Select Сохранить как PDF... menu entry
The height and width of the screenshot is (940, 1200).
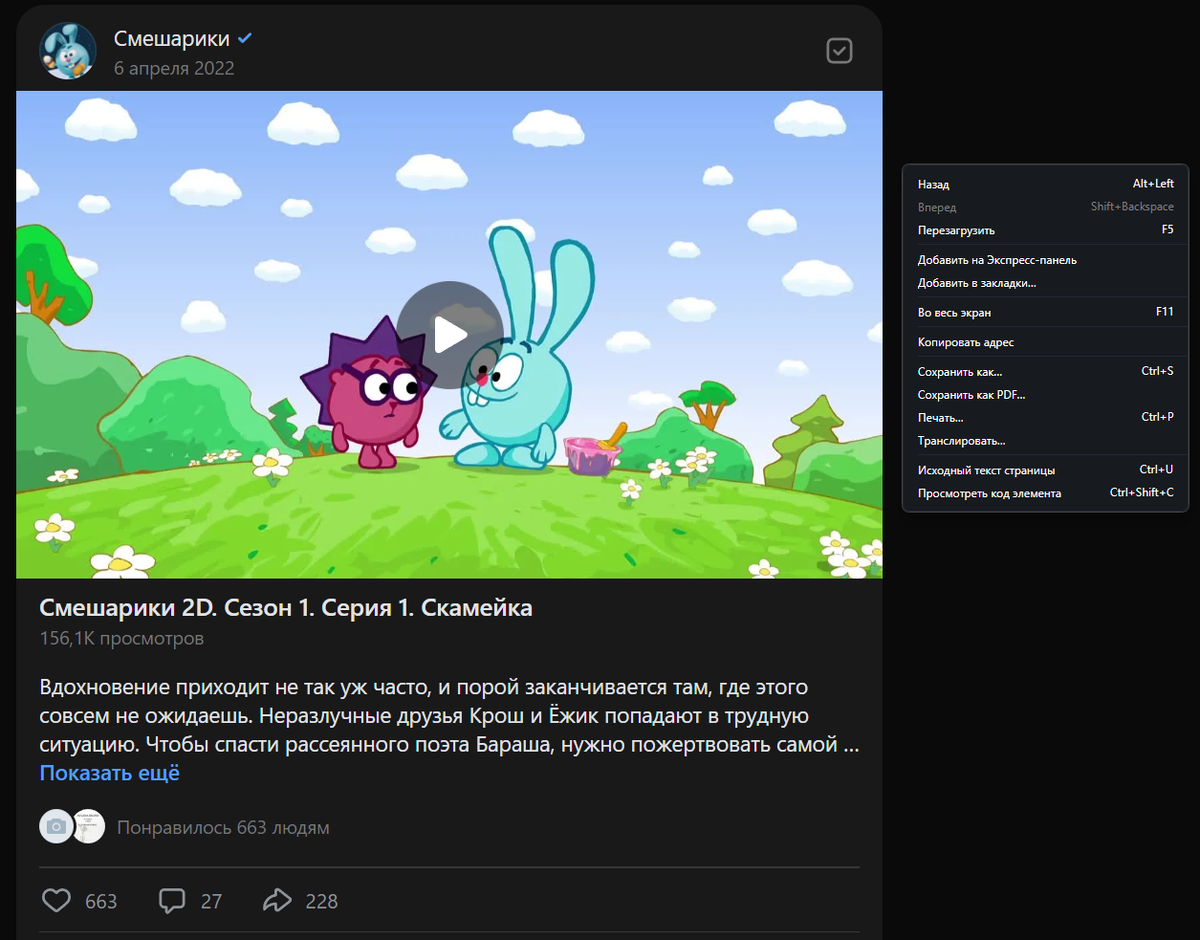pos(1046,395)
